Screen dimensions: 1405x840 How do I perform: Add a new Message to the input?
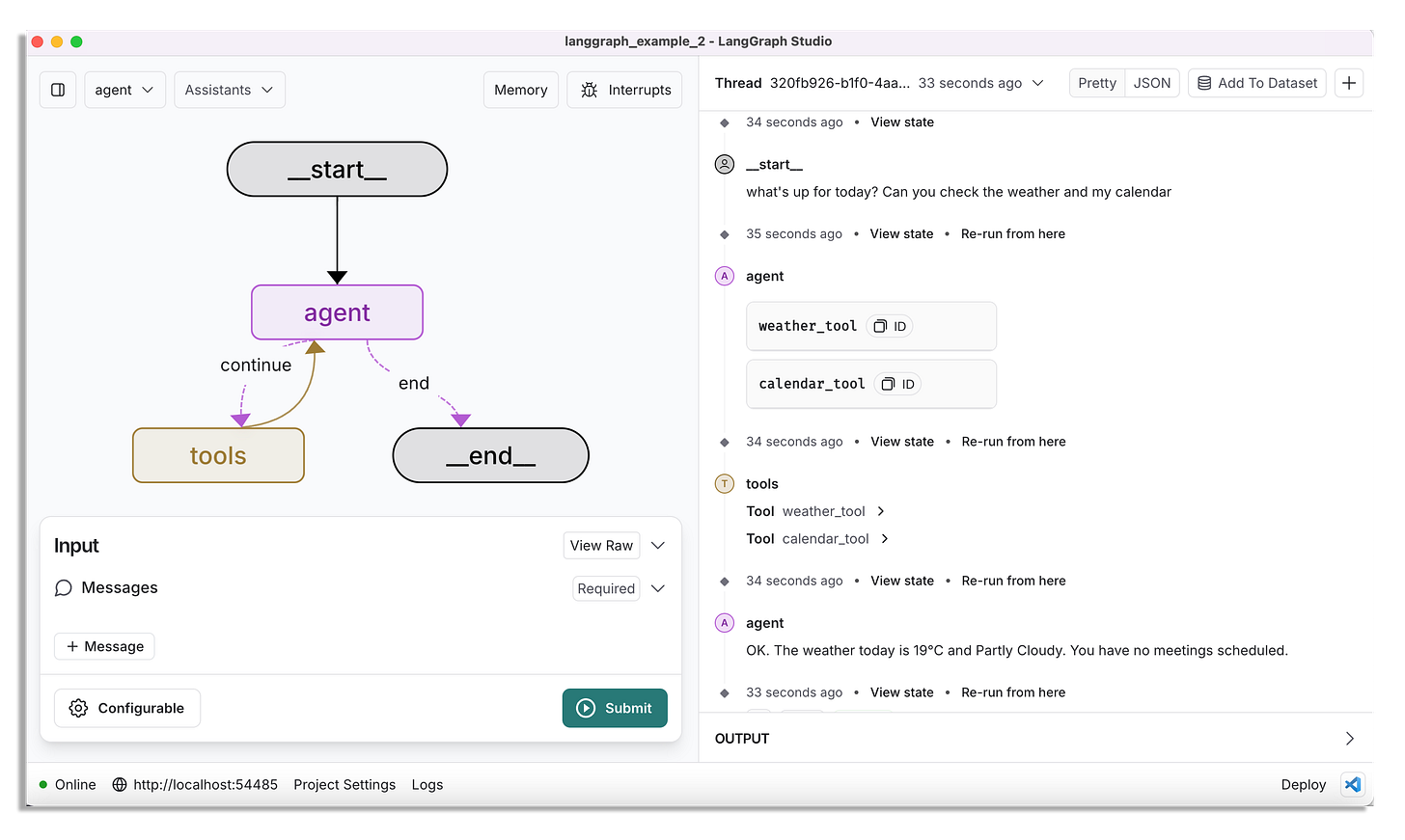coord(104,646)
